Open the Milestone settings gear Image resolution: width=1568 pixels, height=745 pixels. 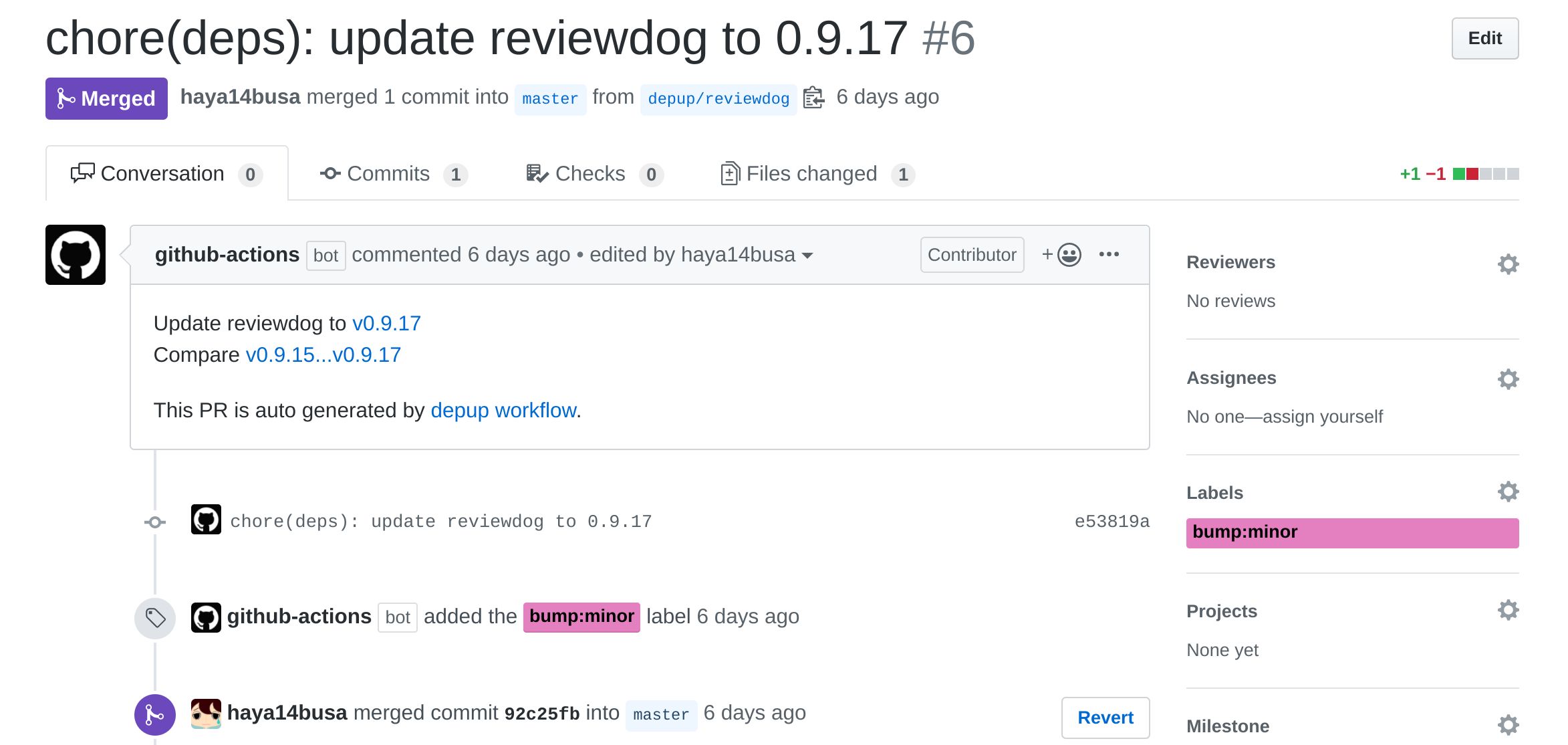(1509, 724)
